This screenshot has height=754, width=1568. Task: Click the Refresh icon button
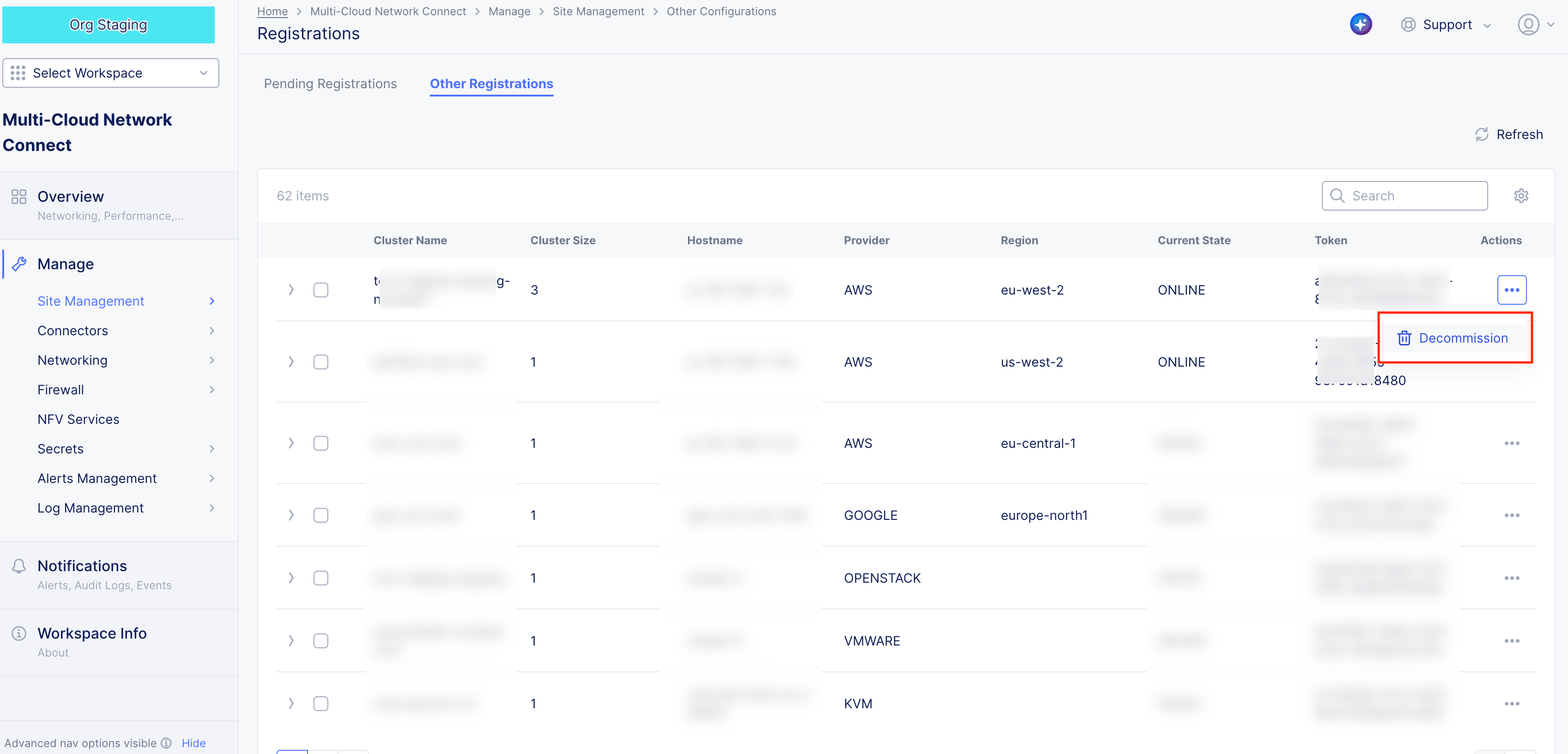(1482, 134)
